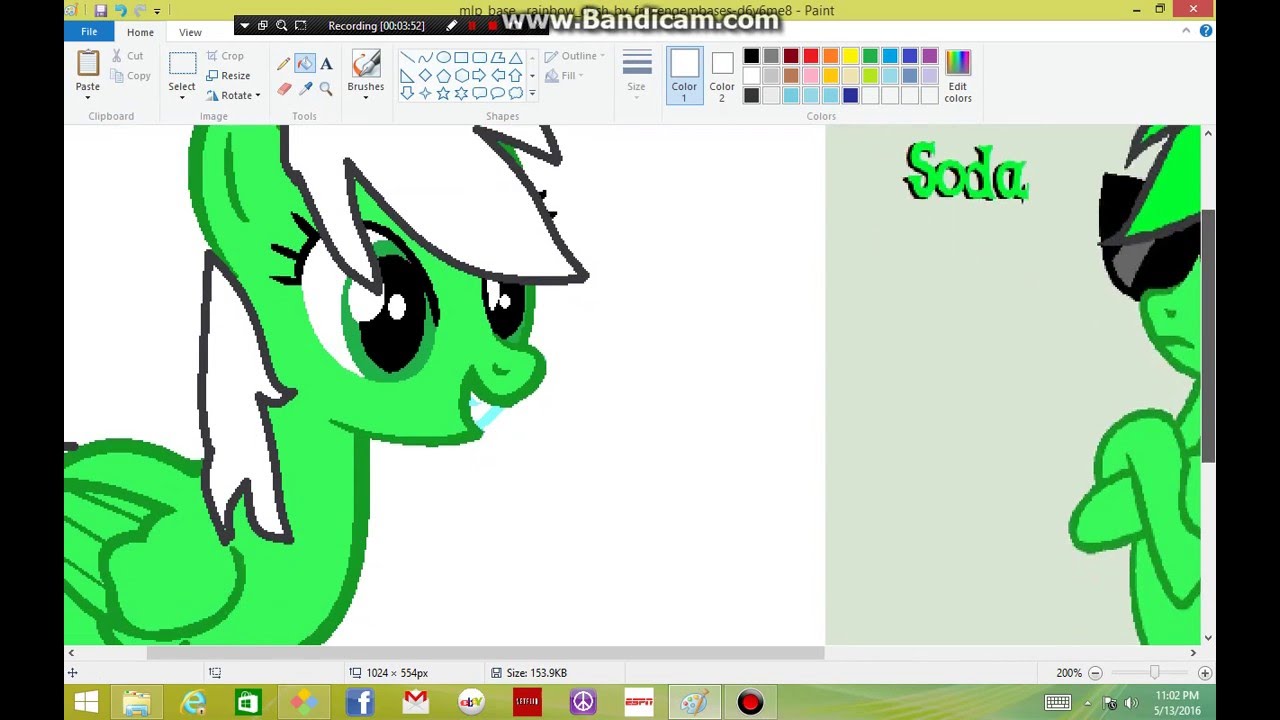The width and height of the screenshot is (1280, 720).
Task: Click the Paste clipboard icon
Action: [88, 63]
